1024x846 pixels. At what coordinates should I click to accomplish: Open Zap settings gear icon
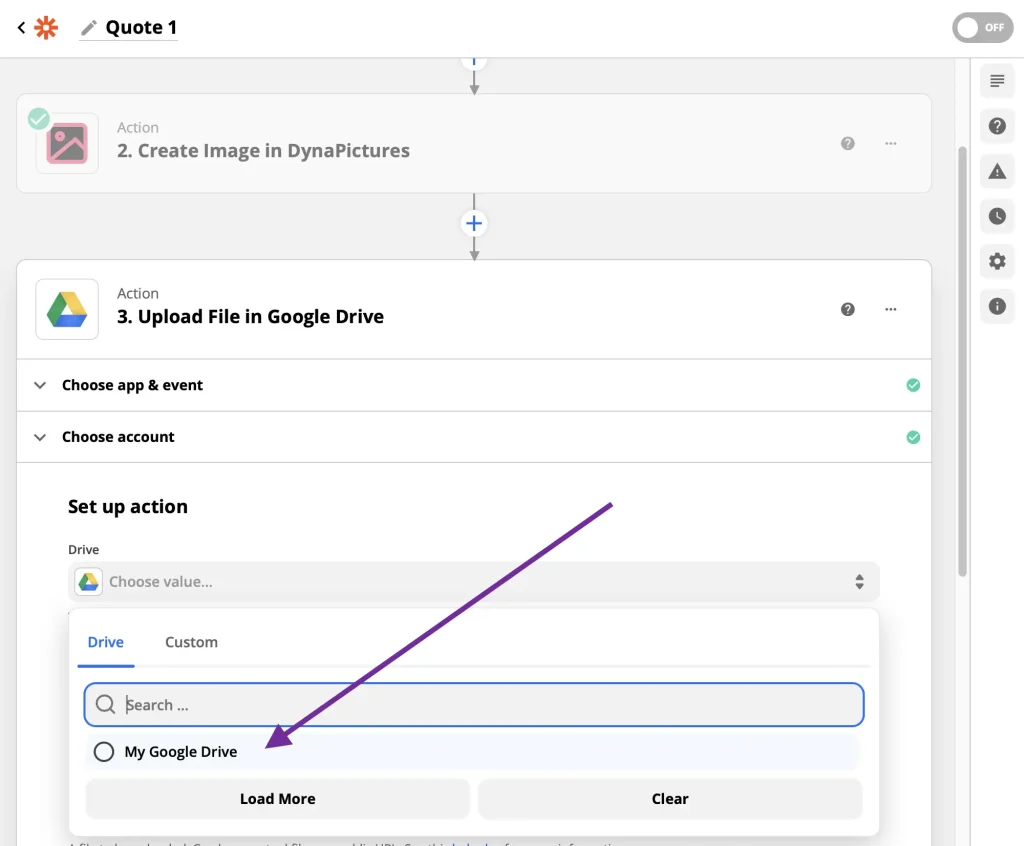(x=997, y=261)
